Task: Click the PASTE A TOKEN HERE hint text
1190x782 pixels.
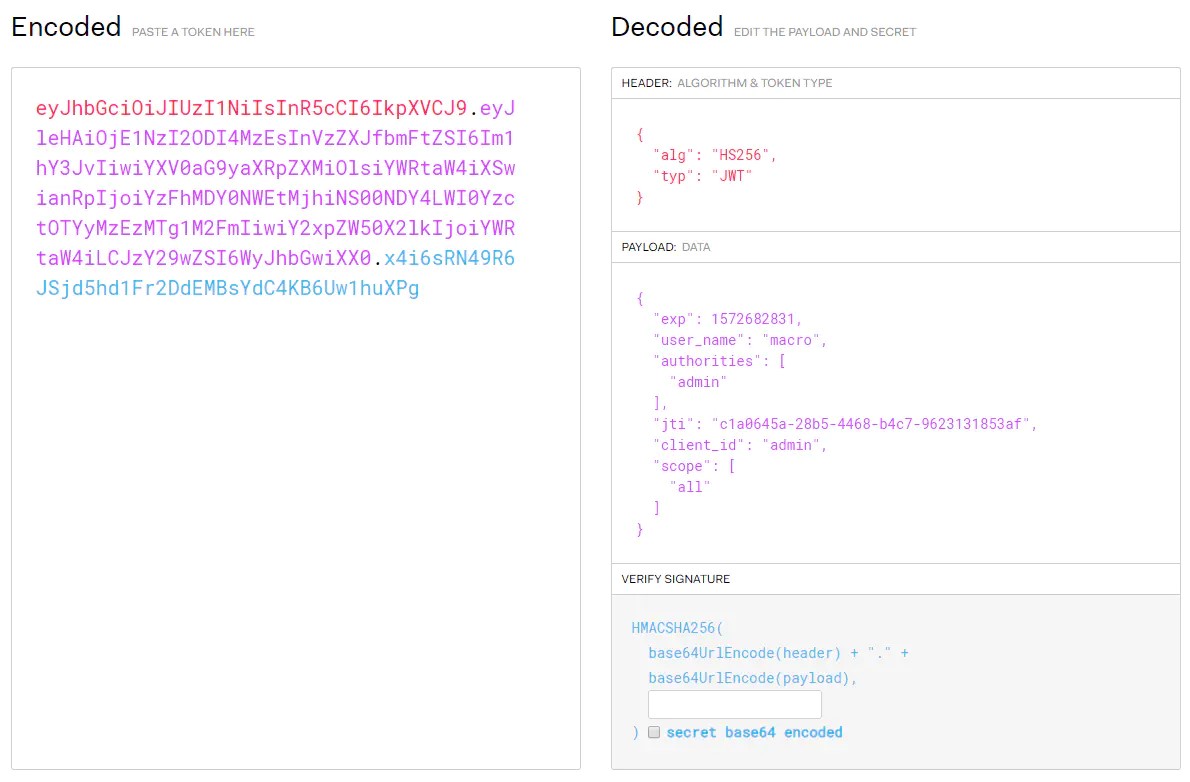Action: click(x=193, y=32)
